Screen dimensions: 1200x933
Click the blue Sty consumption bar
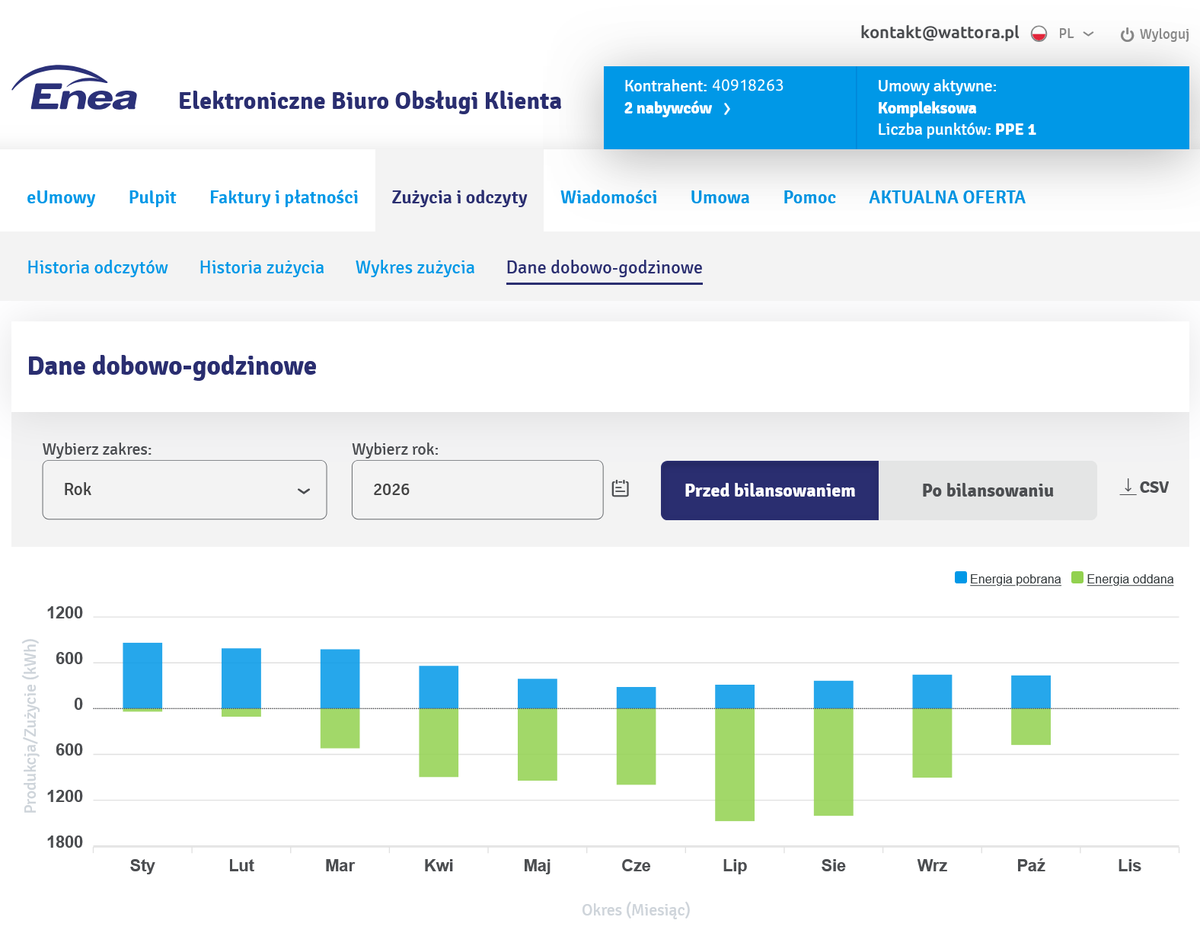coord(142,675)
